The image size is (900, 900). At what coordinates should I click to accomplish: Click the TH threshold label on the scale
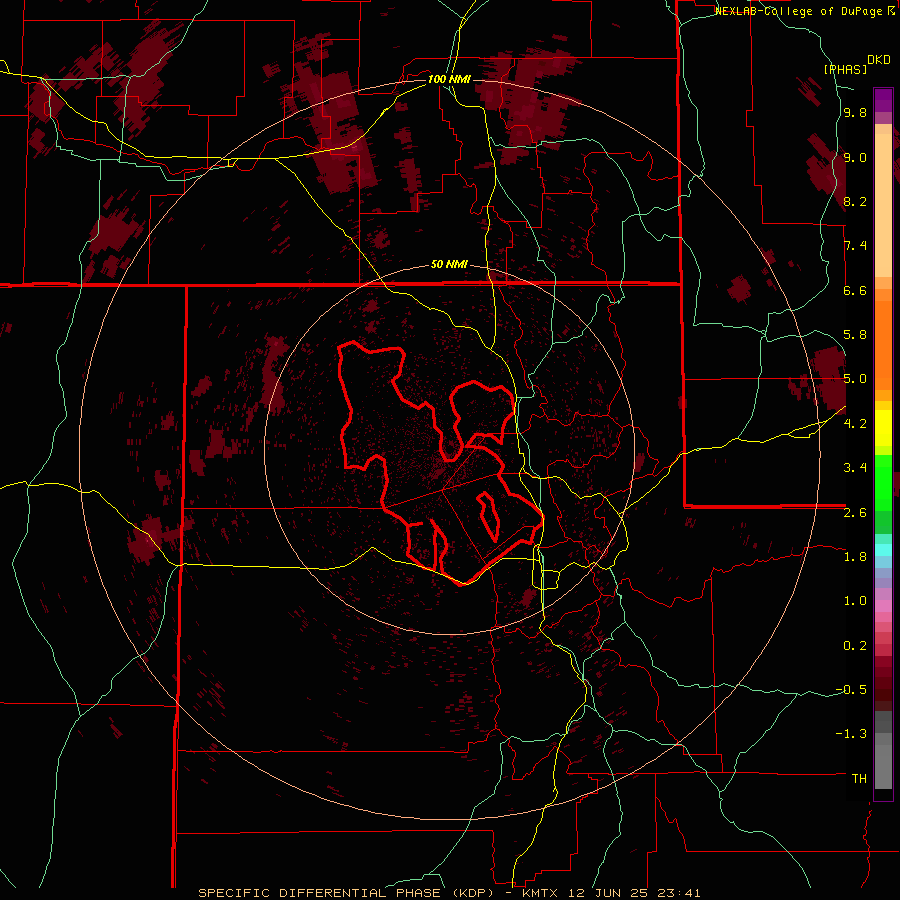pos(859,778)
